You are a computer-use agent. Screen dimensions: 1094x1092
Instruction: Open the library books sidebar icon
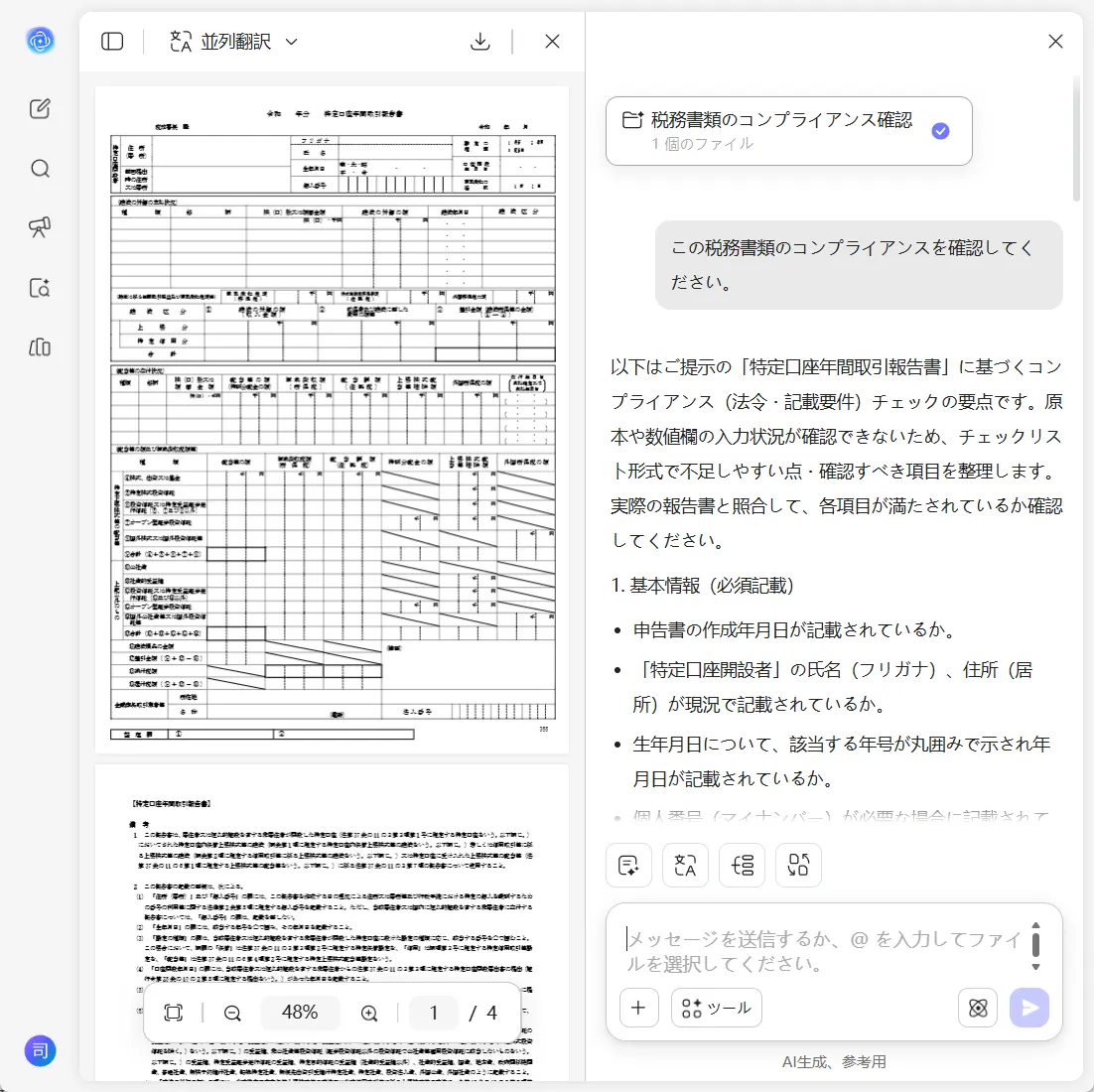40,346
